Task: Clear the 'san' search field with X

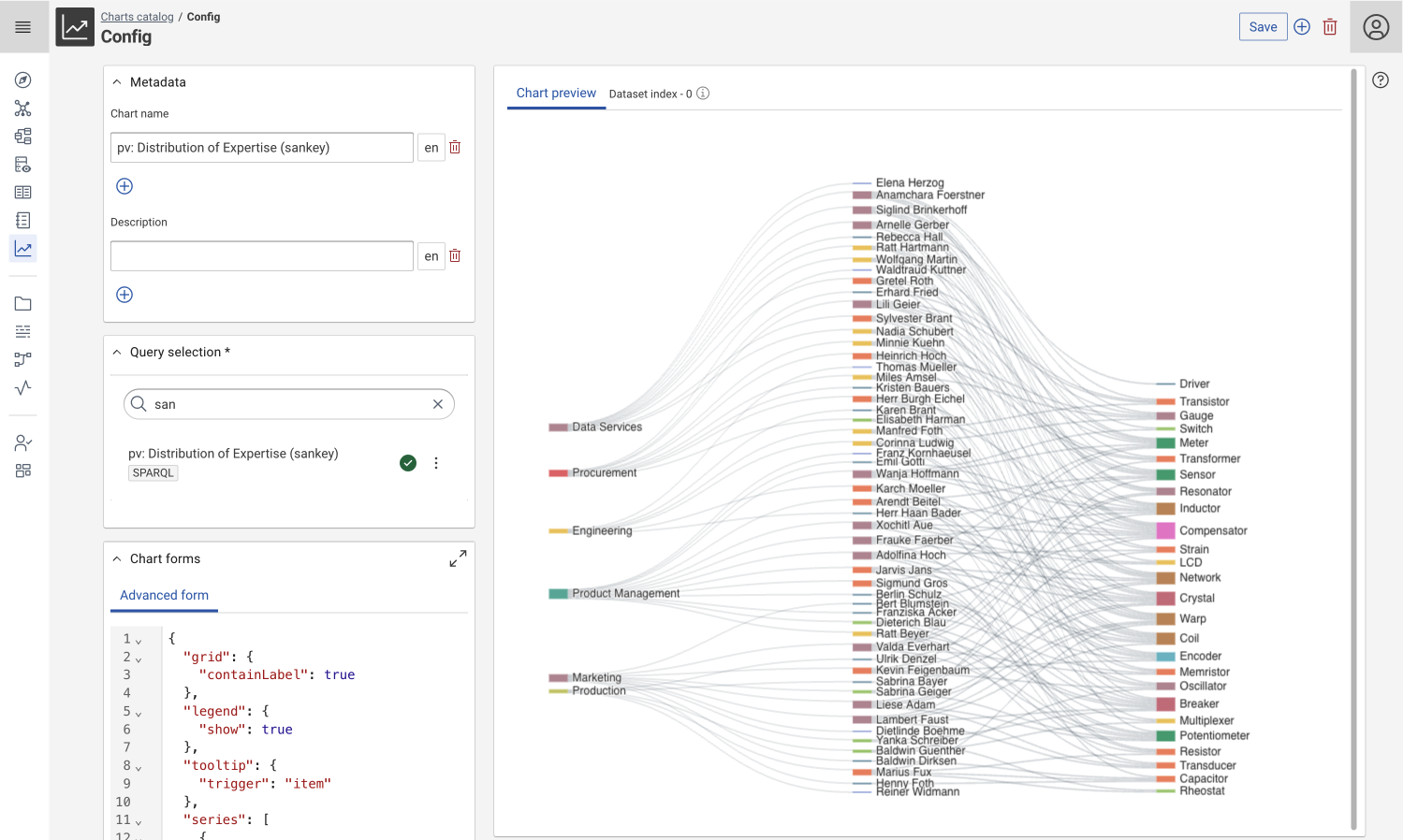Action: point(437,403)
